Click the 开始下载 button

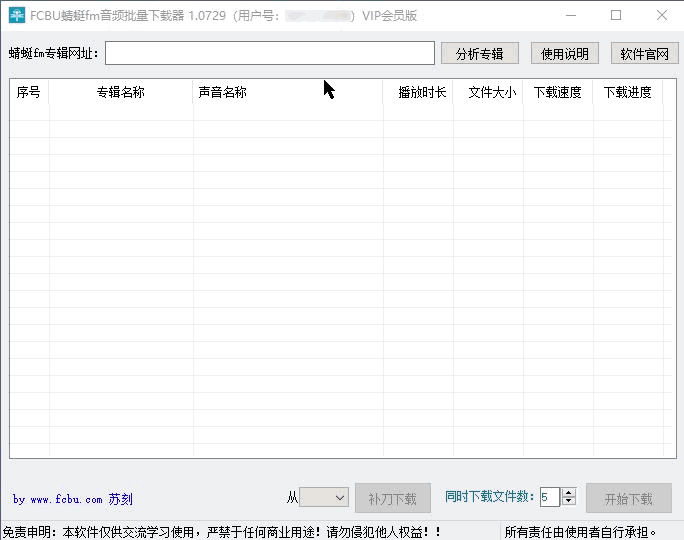point(629,498)
